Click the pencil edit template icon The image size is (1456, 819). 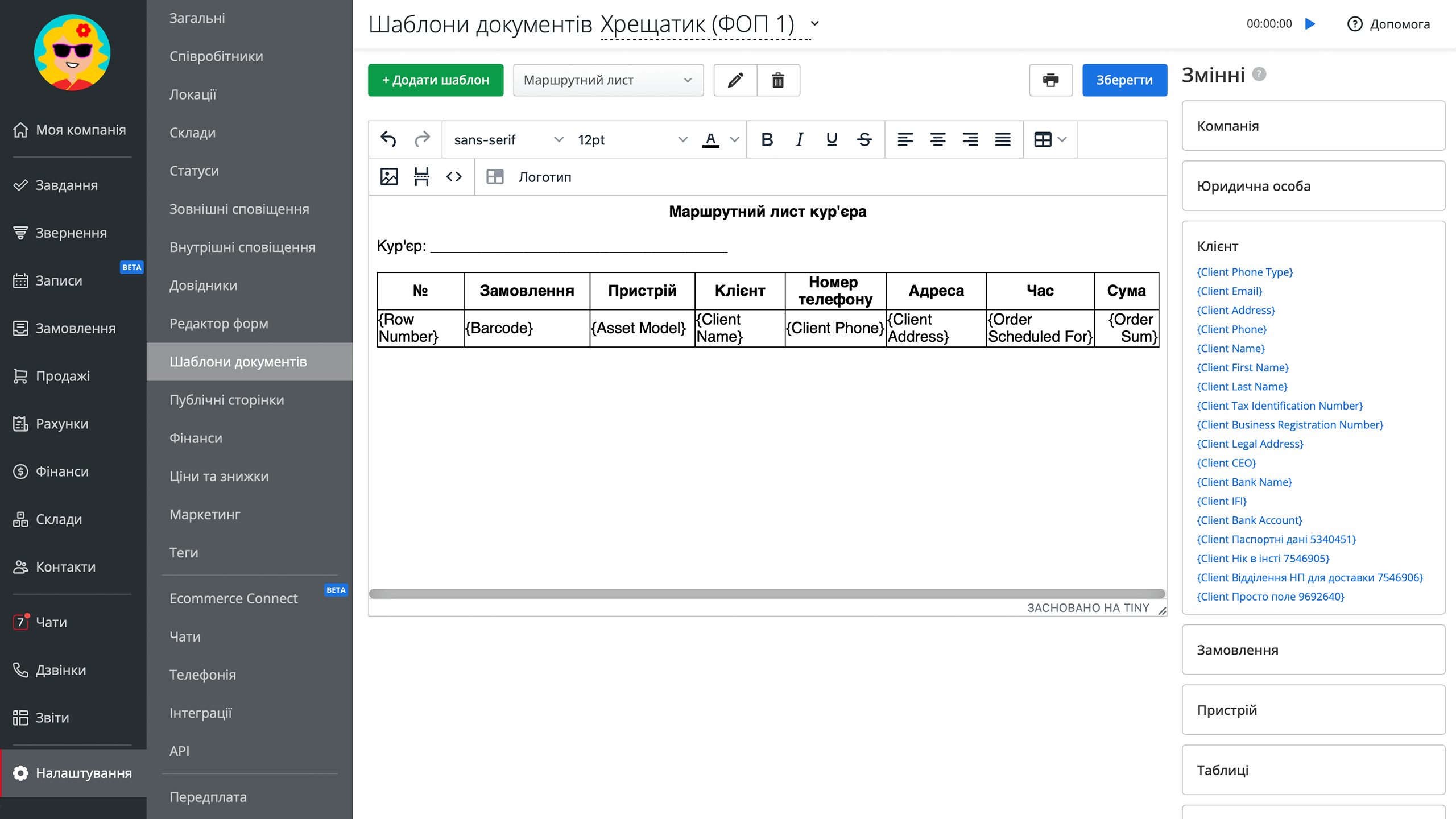click(x=735, y=80)
